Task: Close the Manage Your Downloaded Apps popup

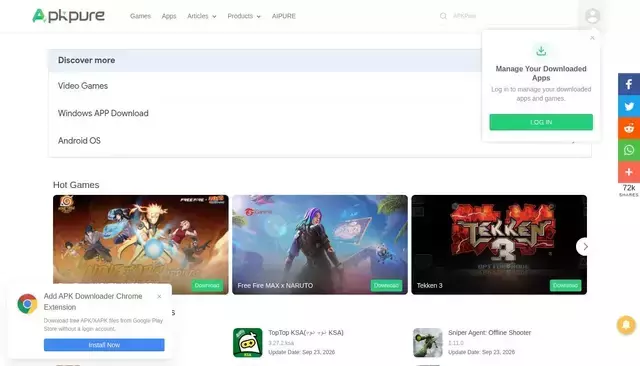Action: tap(592, 38)
